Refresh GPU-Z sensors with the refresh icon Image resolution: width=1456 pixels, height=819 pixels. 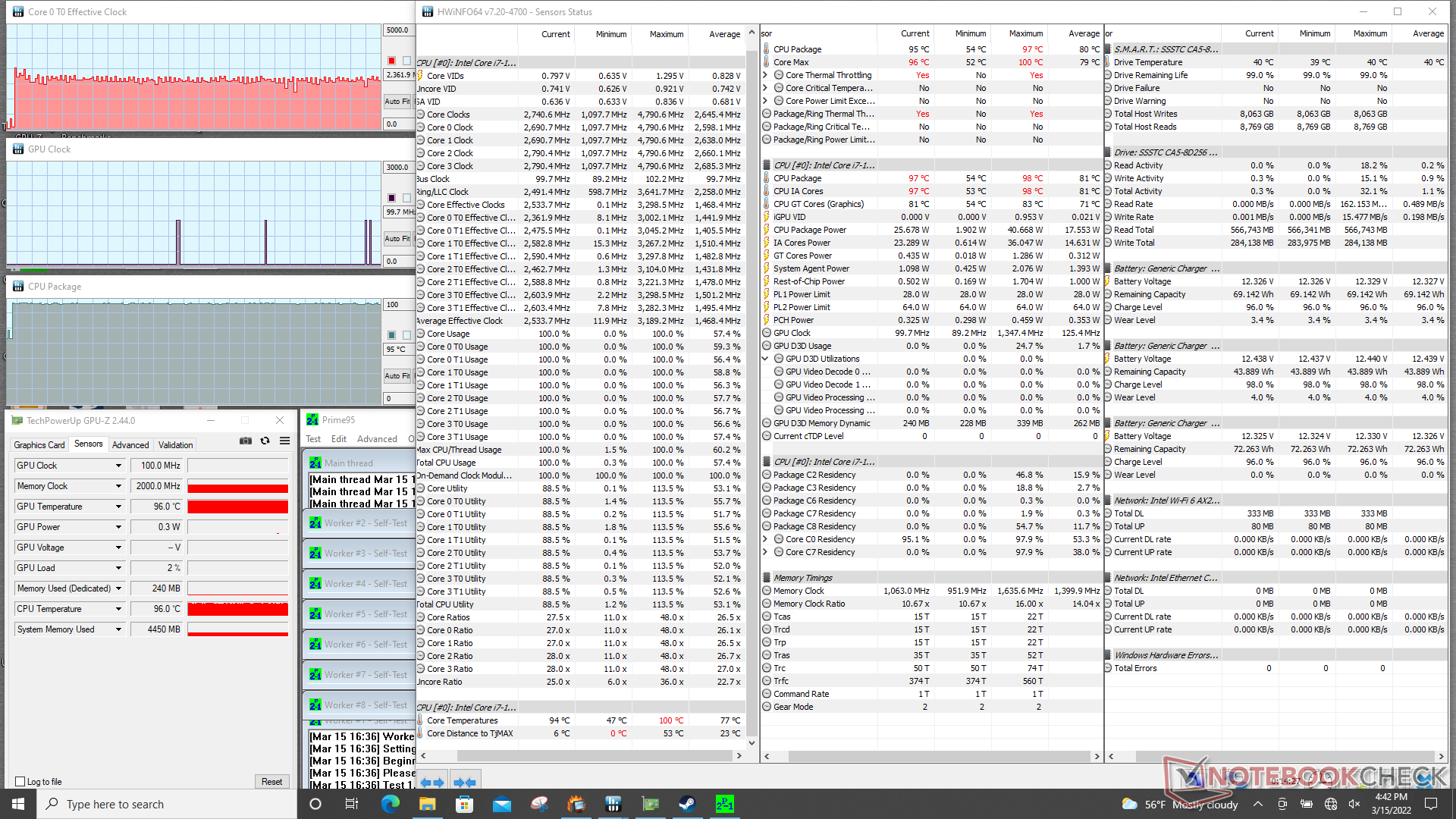[x=265, y=441]
